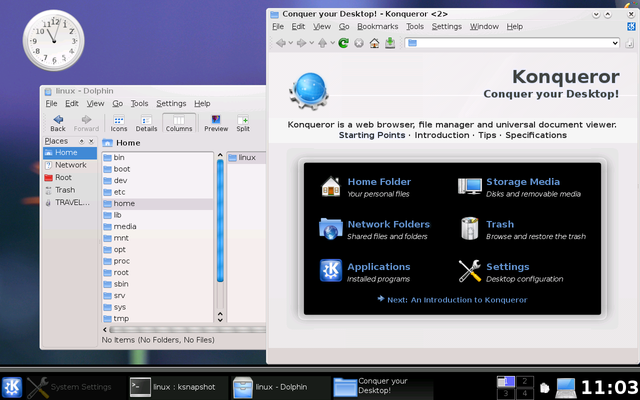Open the Dolphin Go menu
Screen dimensions: 640x400
tap(118, 104)
